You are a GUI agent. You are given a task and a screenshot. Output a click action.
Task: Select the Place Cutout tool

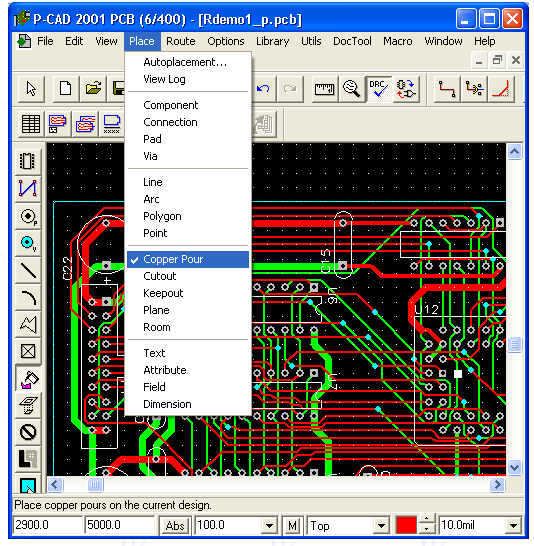28,406
